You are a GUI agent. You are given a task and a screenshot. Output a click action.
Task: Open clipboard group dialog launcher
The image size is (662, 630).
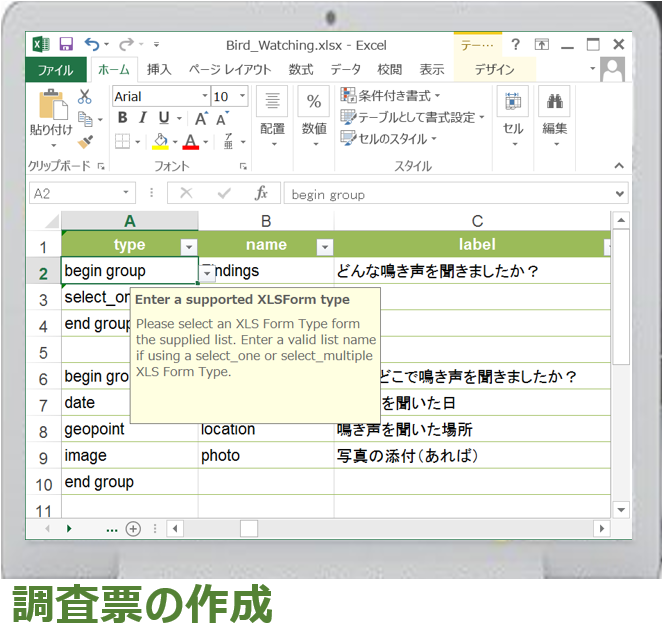[101, 166]
